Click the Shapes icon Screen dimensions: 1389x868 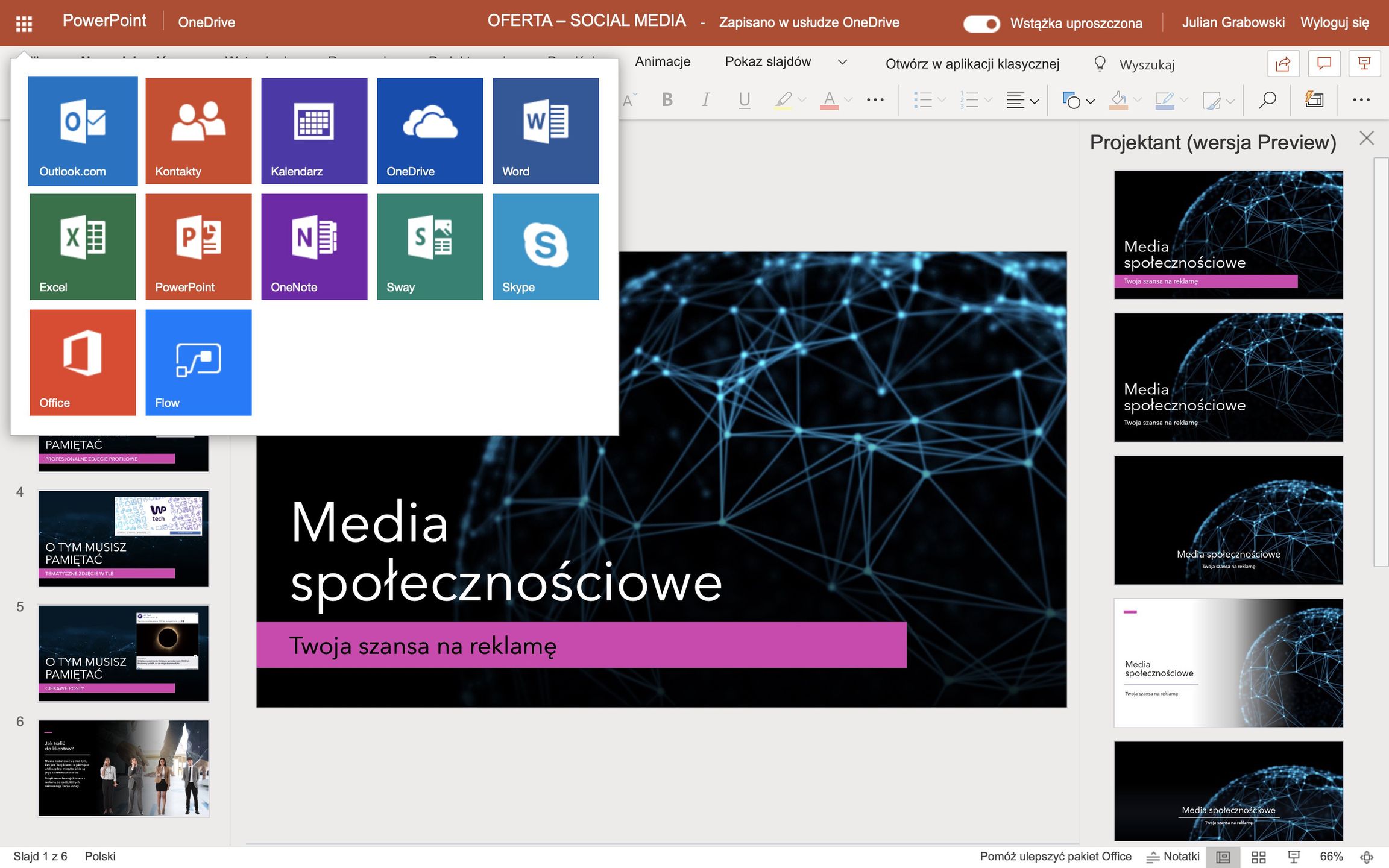pos(1071,99)
